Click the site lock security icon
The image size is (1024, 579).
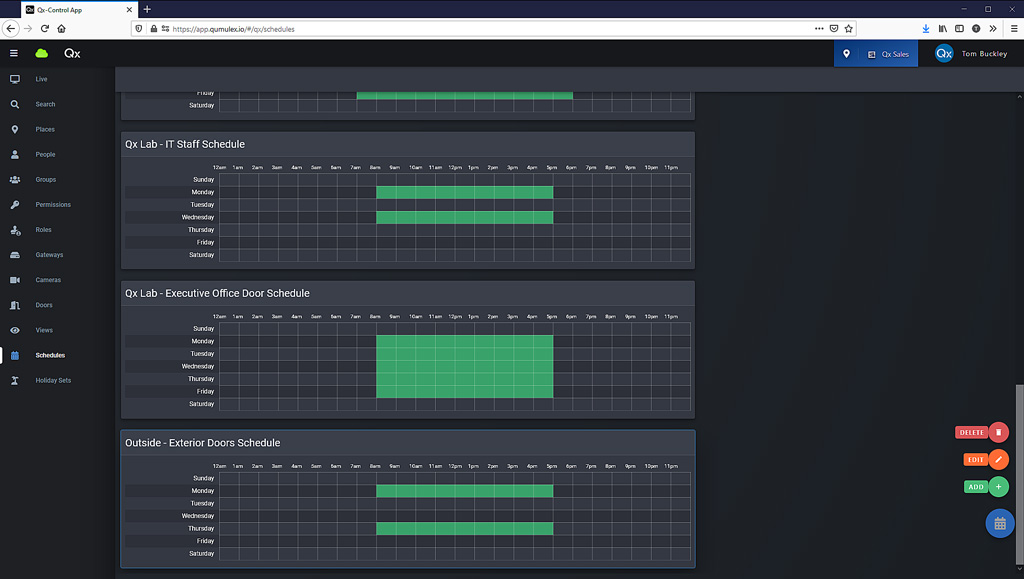coord(153,29)
